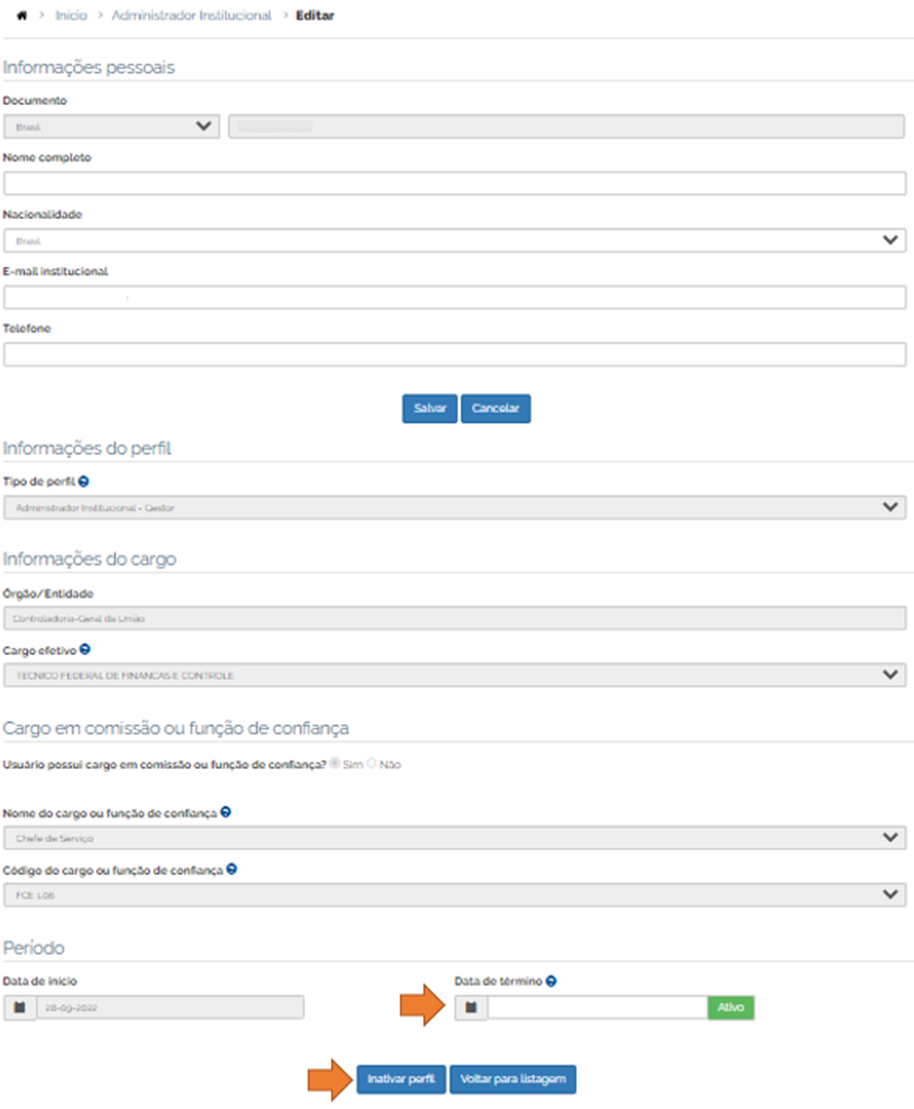Viewport: 914px width, 1109px height.
Task: Toggle the green Ativo status button
Action: click(x=731, y=1007)
